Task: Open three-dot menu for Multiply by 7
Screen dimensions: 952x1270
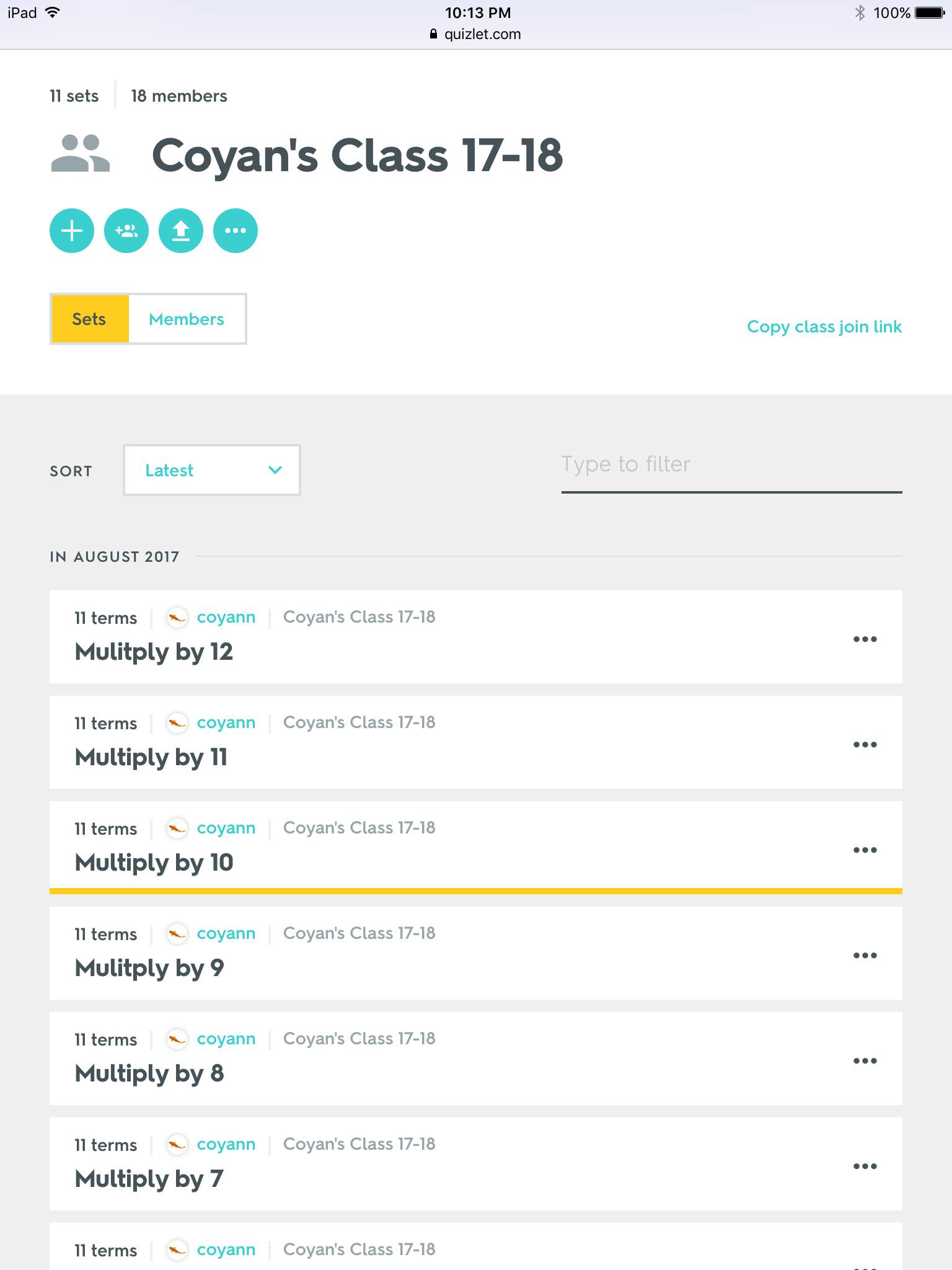Action: tap(865, 1166)
